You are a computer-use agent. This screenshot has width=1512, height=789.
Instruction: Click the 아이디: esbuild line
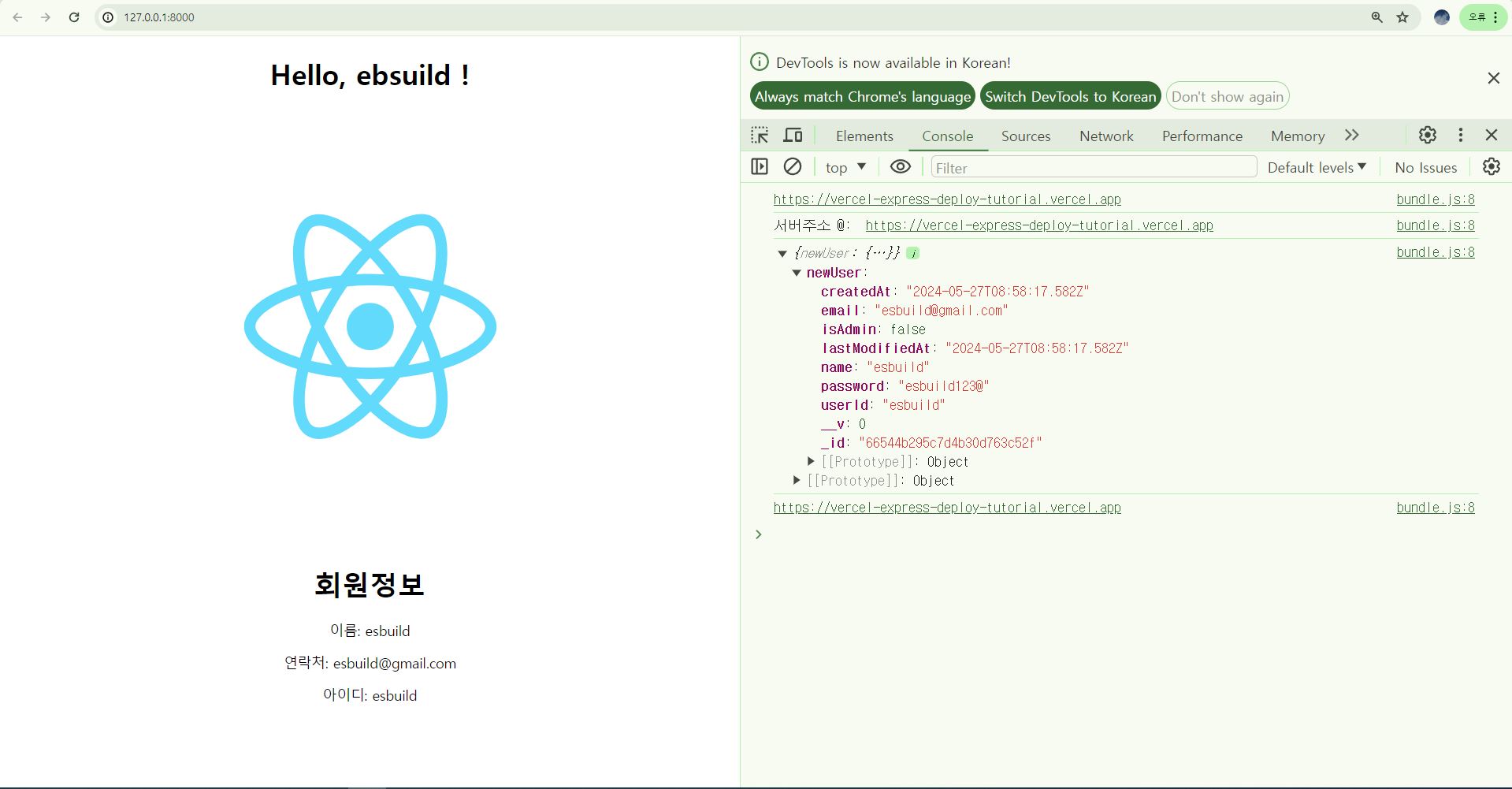(x=370, y=695)
